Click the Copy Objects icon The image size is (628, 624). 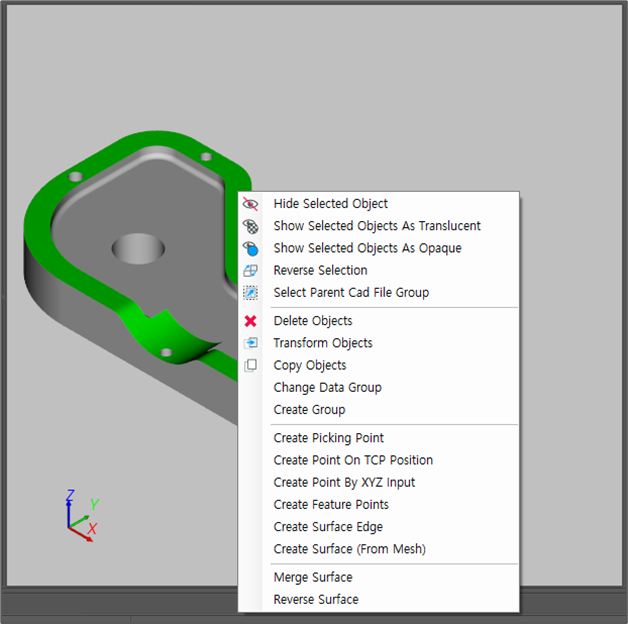(251, 365)
